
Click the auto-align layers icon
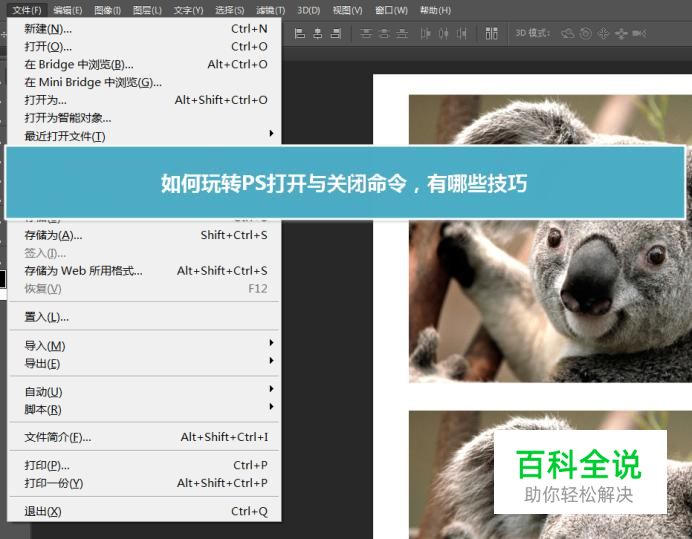click(x=492, y=33)
